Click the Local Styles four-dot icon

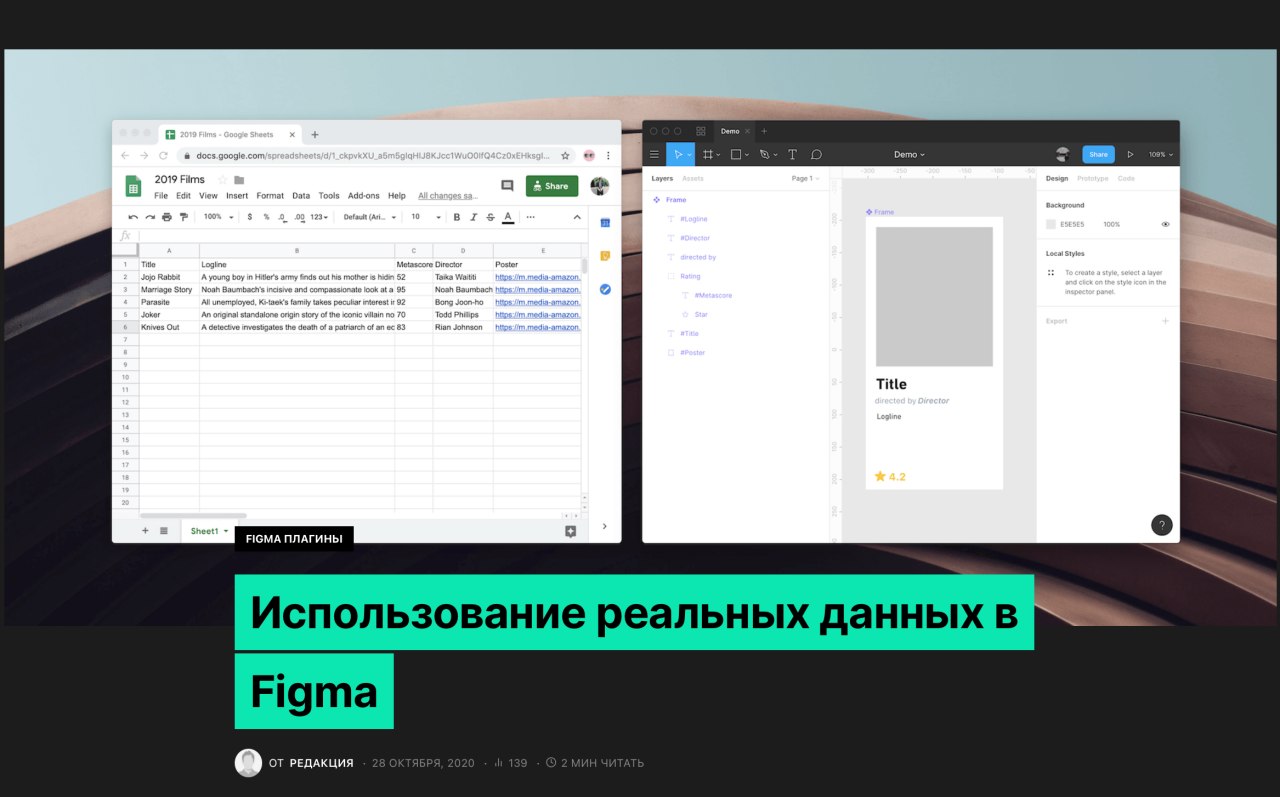(x=1051, y=272)
